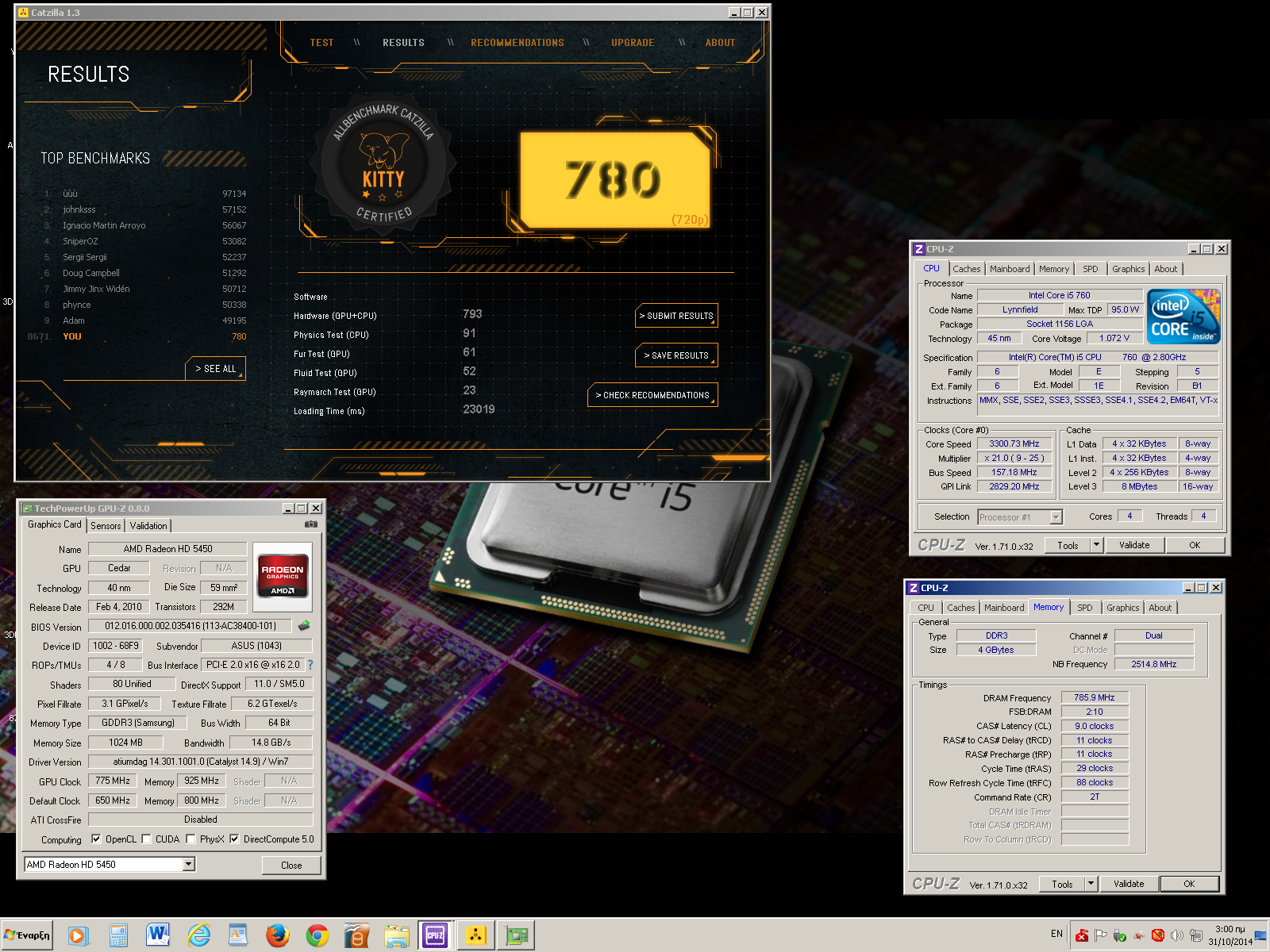Toggle the OpenCL checkbox

[x=96, y=839]
